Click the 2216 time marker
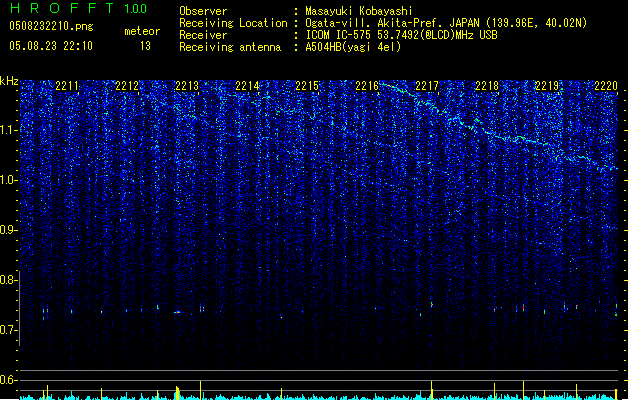The width and height of the screenshot is (629, 400). click(367, 86)
